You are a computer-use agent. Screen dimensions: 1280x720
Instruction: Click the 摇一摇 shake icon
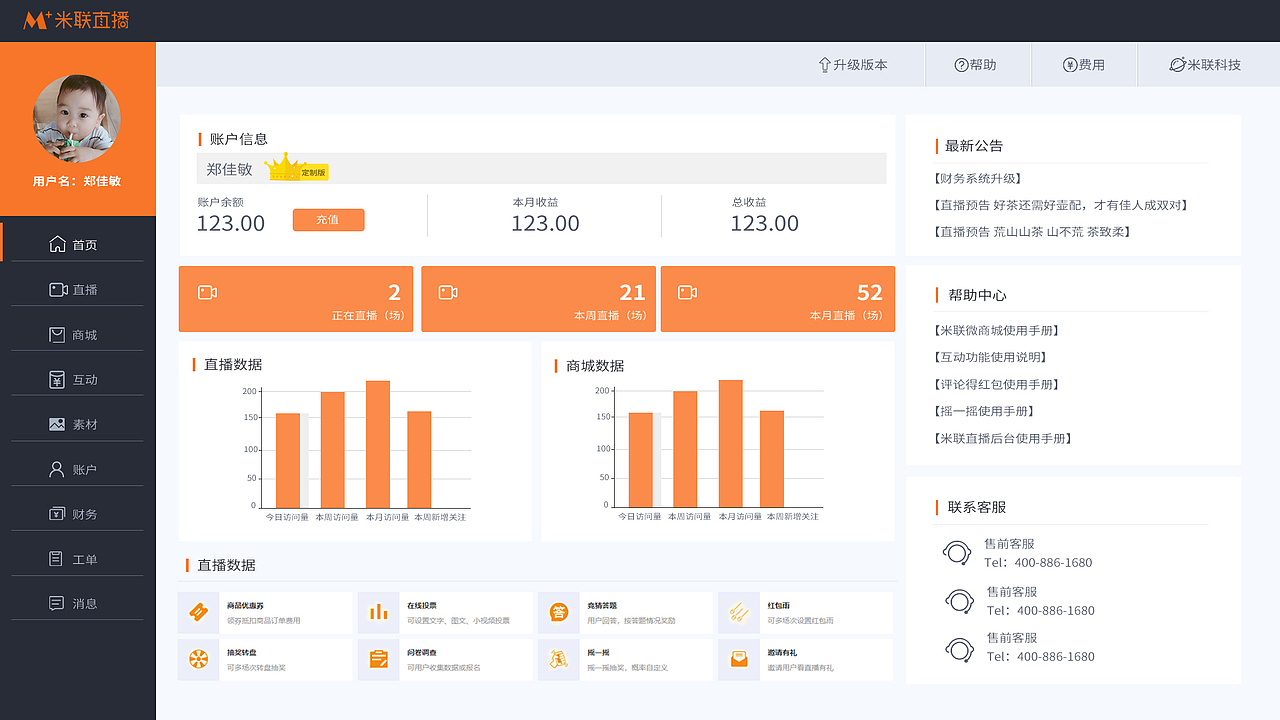click(x=558, y=660)
